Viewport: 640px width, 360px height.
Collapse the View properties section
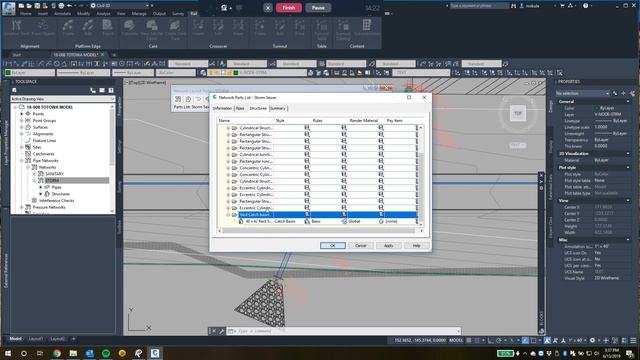[628, 201]
